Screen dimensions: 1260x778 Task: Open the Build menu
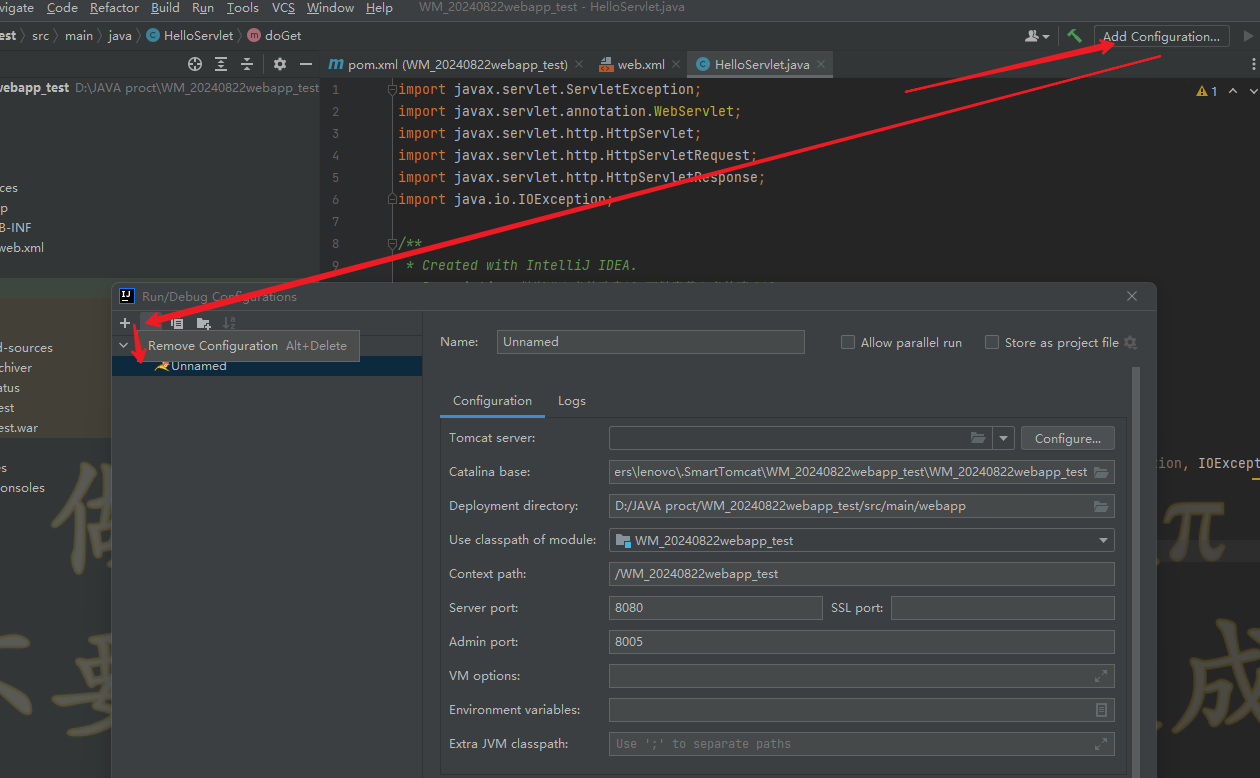(x=165, y=8)
